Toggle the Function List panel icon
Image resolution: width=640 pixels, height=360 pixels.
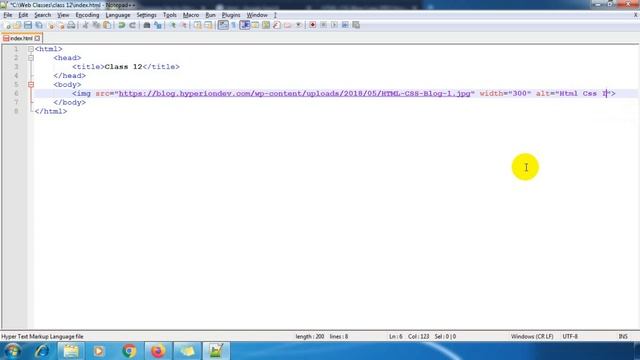pyautogui.click(x=277, y=25)
